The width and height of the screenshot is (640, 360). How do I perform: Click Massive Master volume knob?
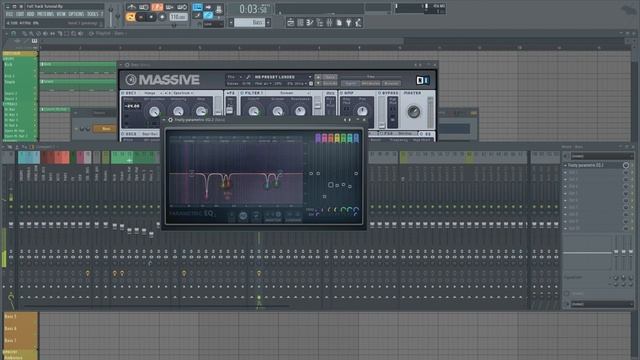click(x=413, y=111)
